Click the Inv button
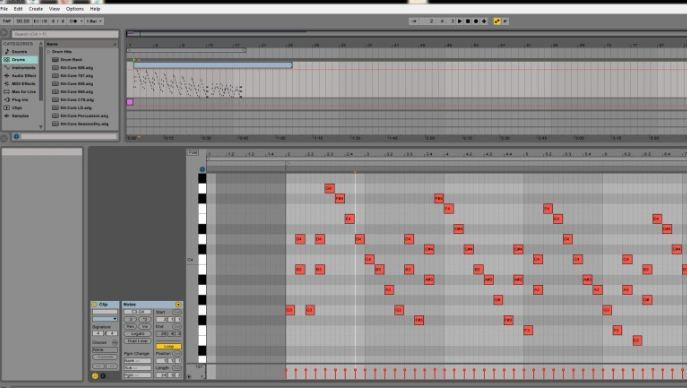 click(x=145, y=327)
